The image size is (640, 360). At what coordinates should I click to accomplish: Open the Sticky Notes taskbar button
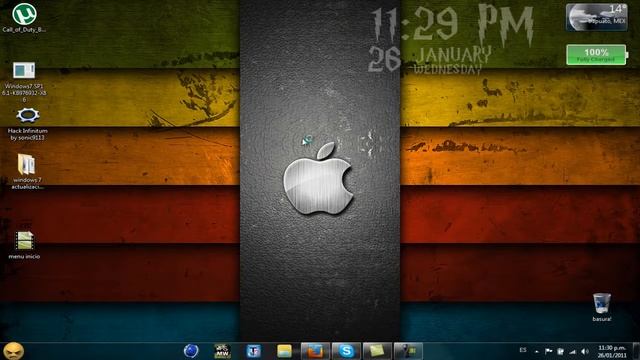pos(377,351)
